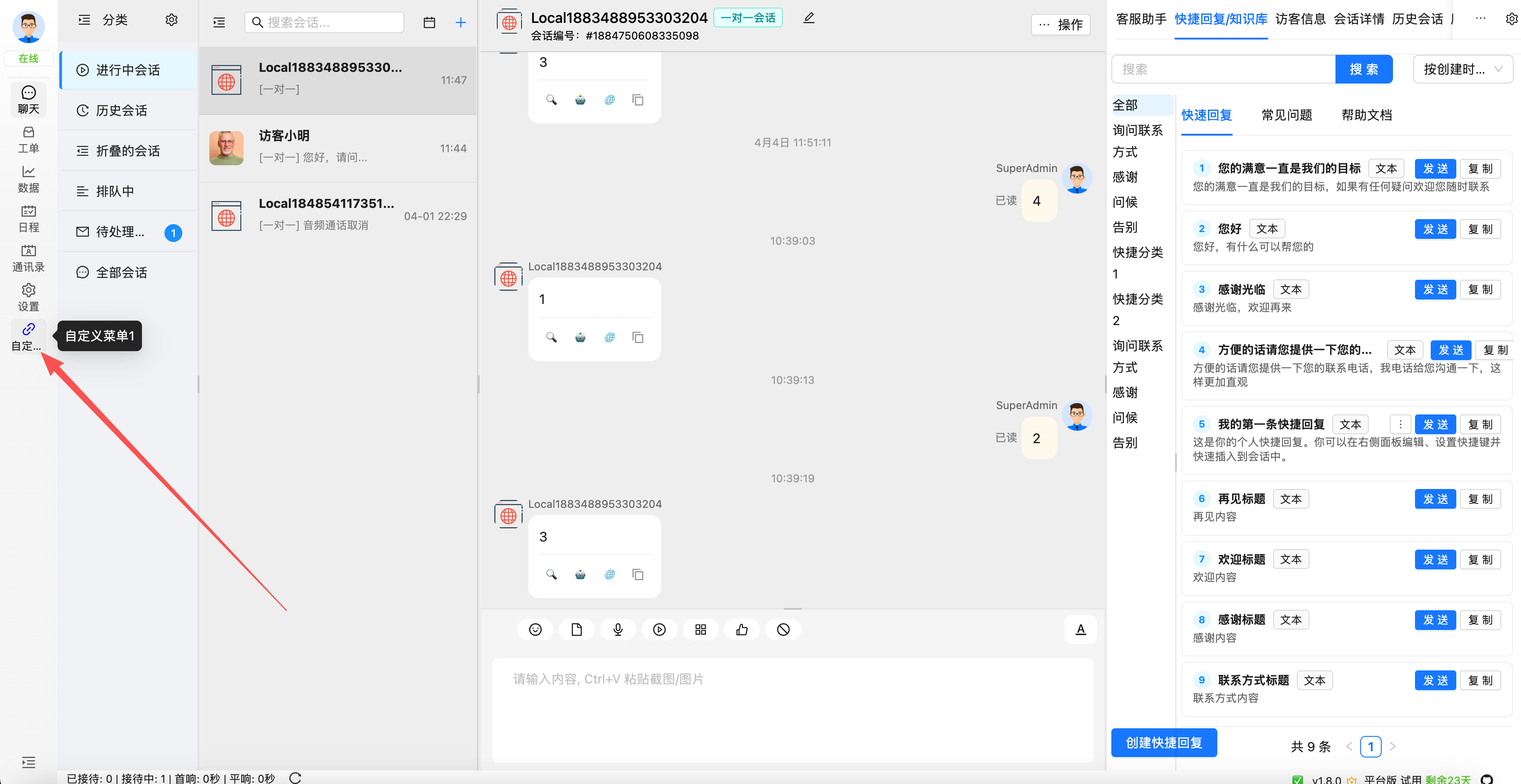Open the 按创建时... sort dropdown
This screenshot has width=1521, height=784.
[1463, 69]
